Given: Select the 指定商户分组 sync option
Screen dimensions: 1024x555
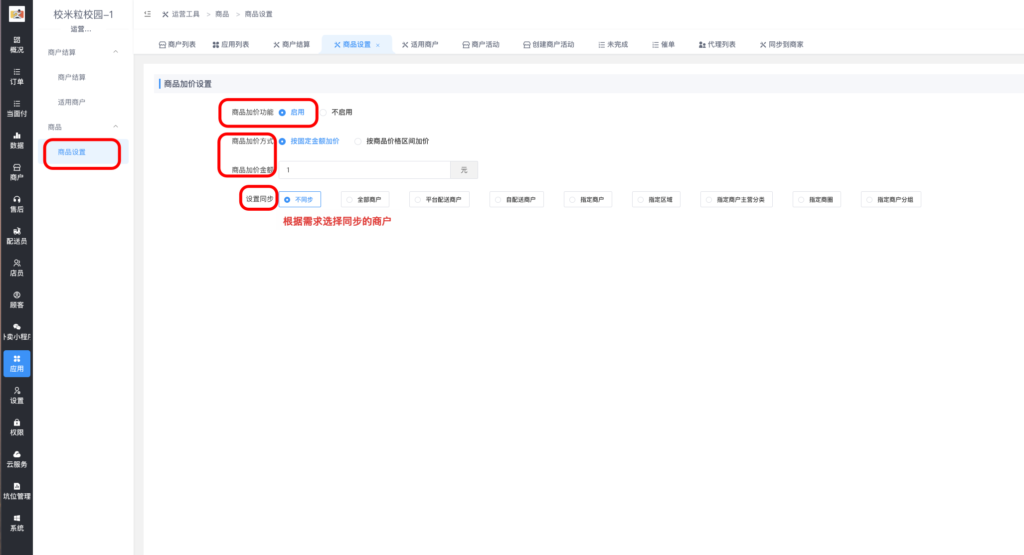Looking at the screenshot, I should click(x=891, y=200).
